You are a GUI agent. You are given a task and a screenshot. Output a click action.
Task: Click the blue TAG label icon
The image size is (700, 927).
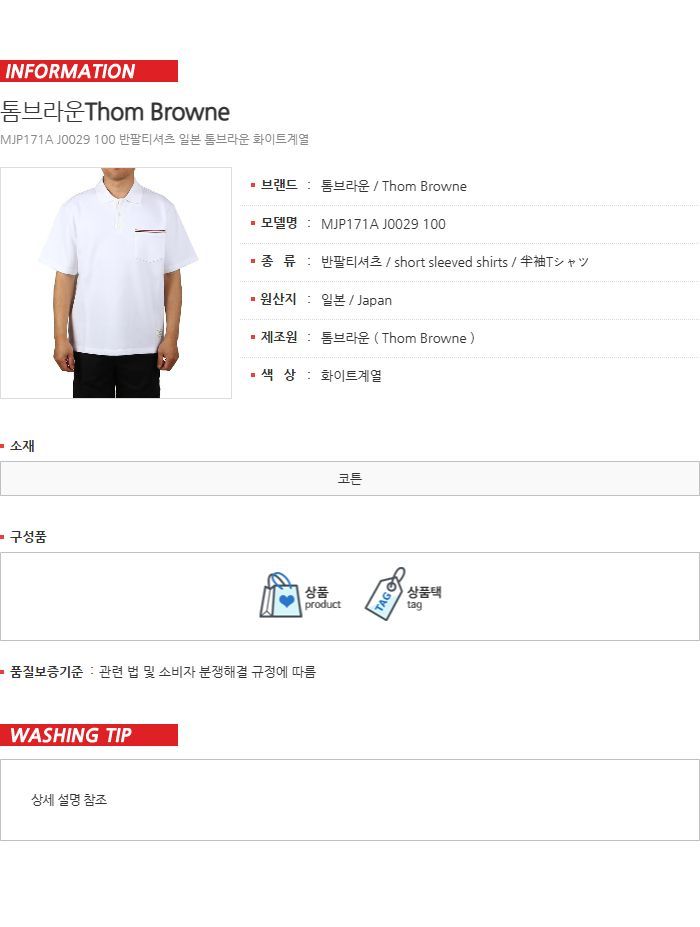pyautogui.click(x=385, y=594)
